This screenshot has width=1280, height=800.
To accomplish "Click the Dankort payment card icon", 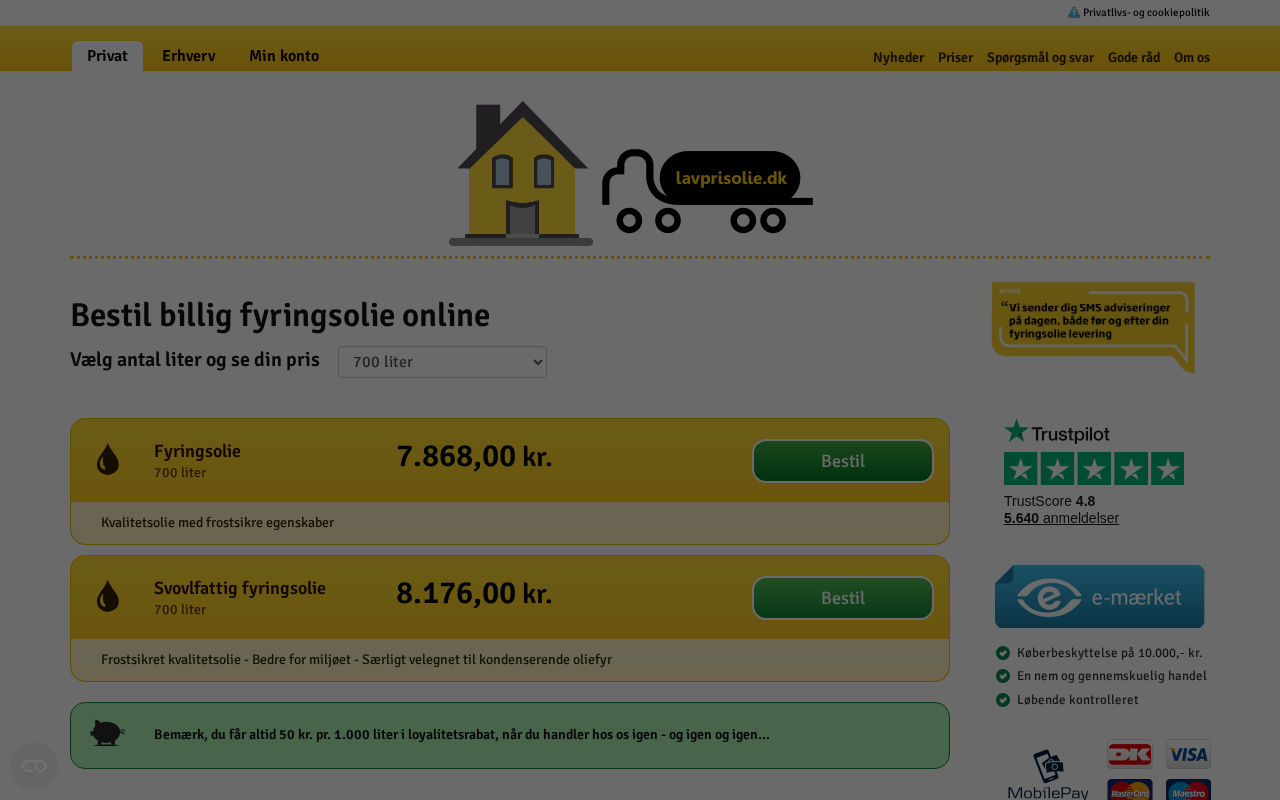I will (x=1130, y=754).
